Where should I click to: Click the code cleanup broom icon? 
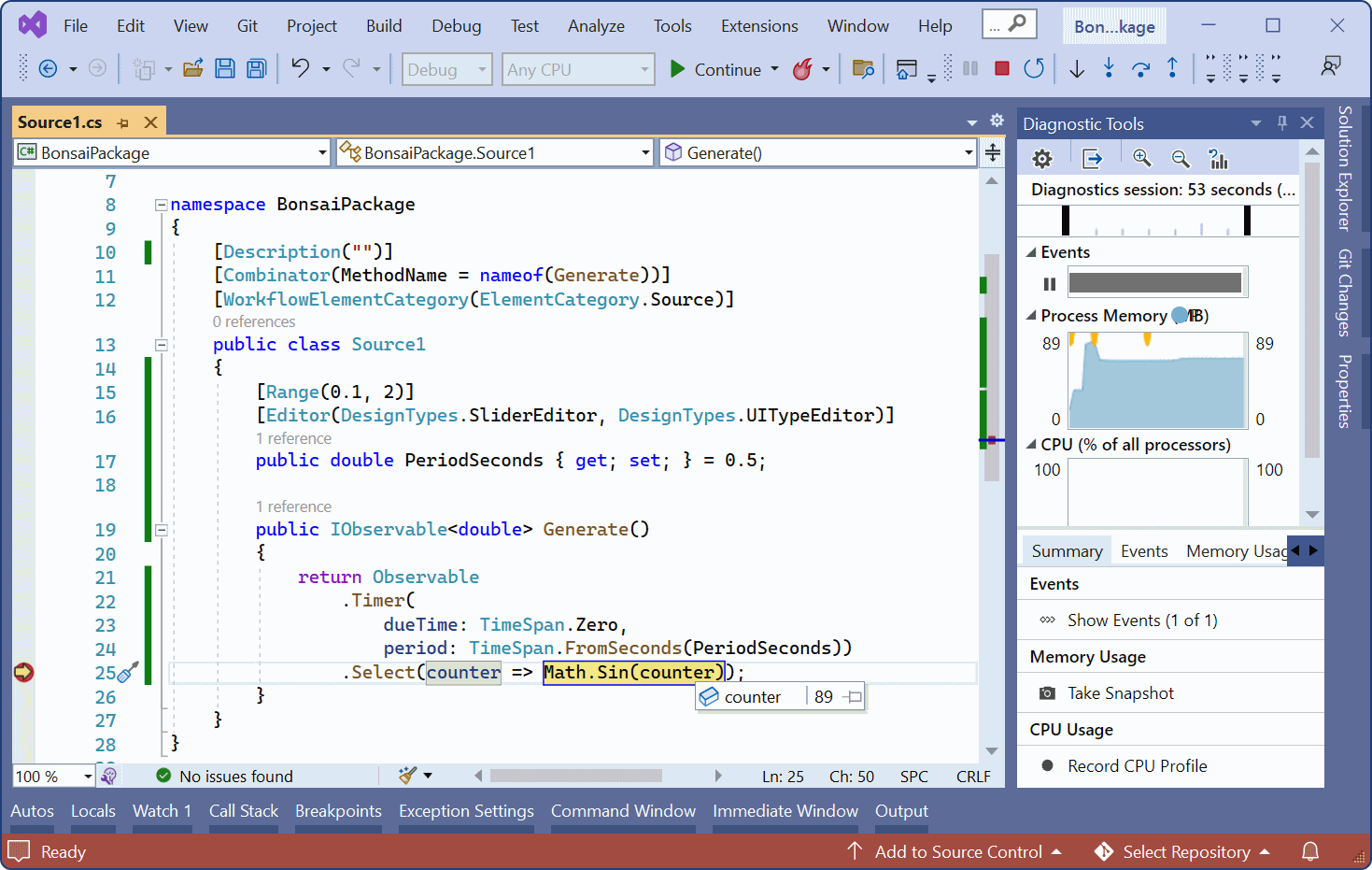(x=408, y=775)
